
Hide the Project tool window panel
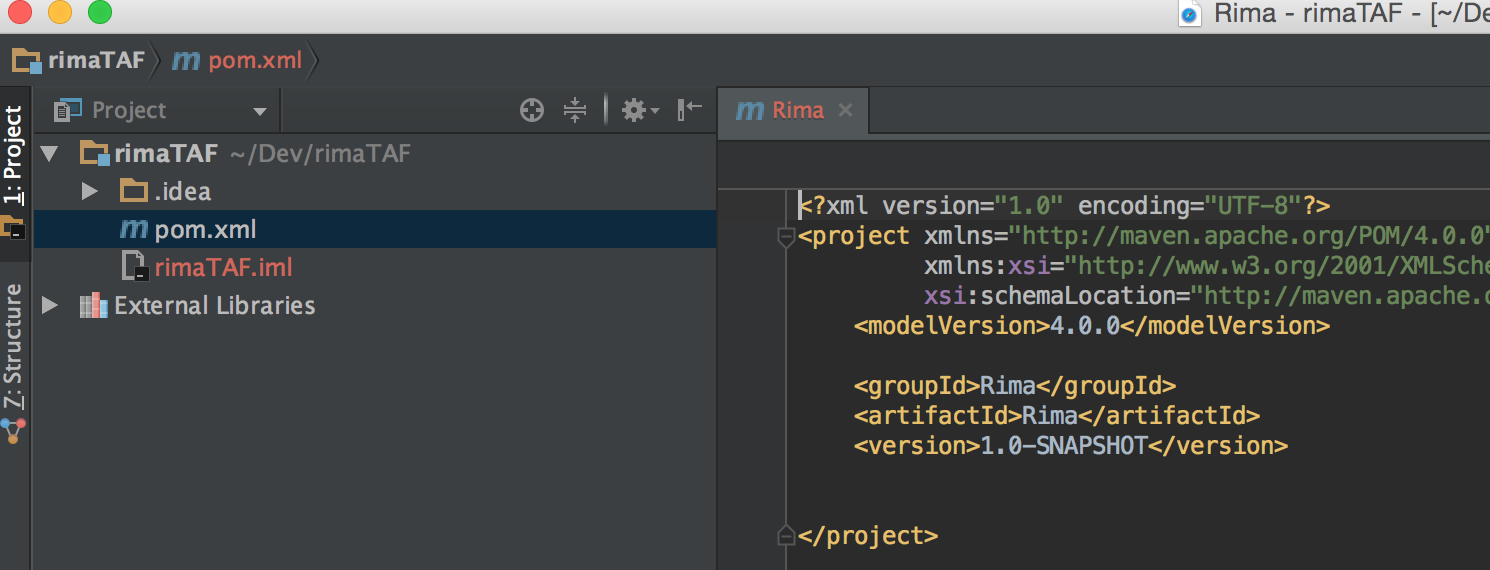coord(689,109)
